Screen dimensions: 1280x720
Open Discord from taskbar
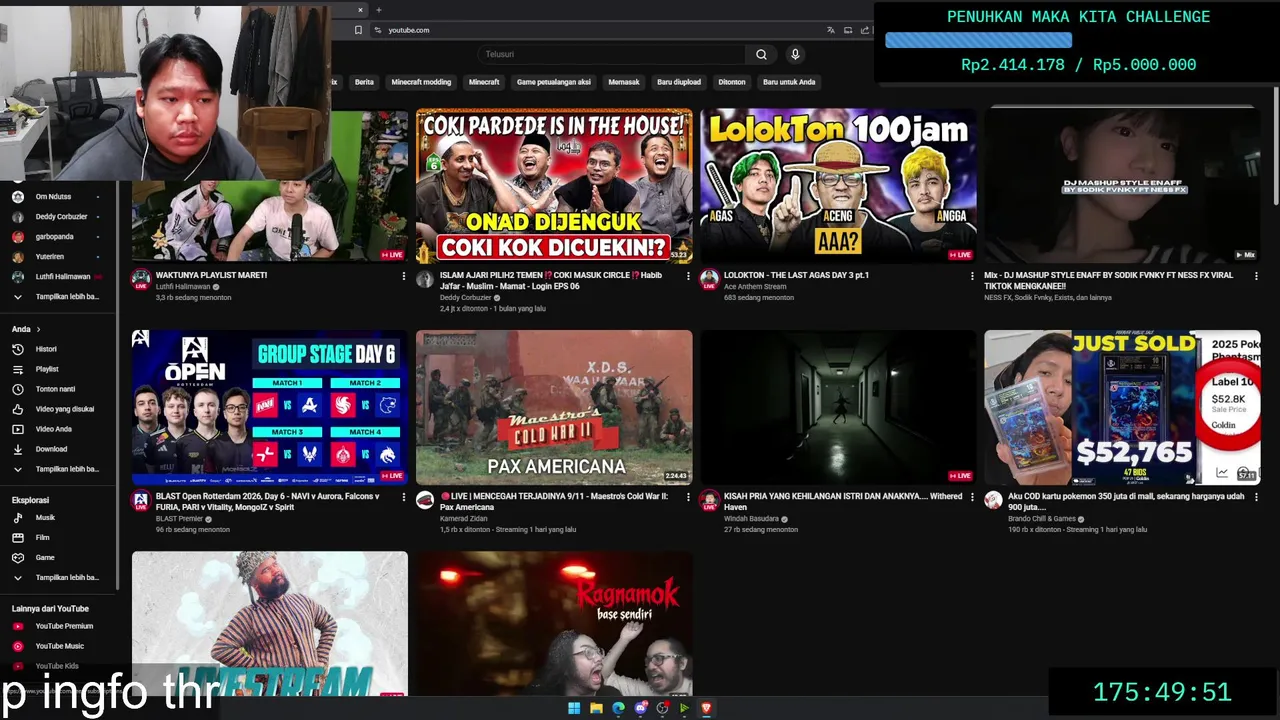pyautogui.click(x=640, y=708)
